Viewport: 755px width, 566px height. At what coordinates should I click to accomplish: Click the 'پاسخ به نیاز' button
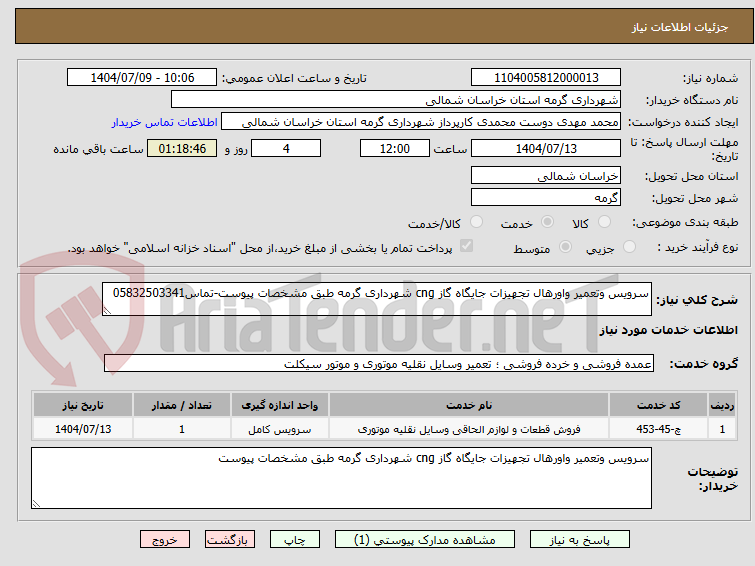(580, 540)
